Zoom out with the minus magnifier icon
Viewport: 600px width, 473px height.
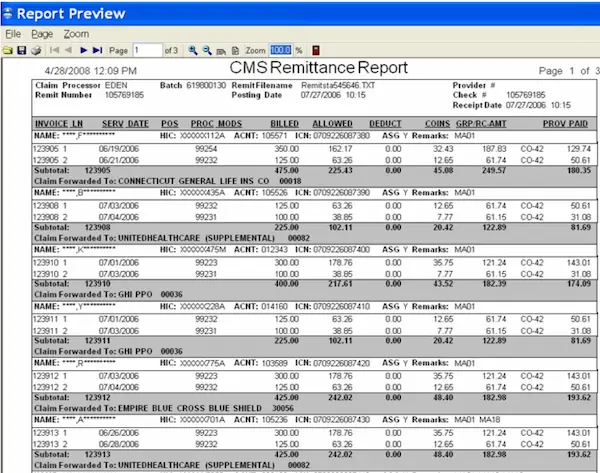point(207,50)
